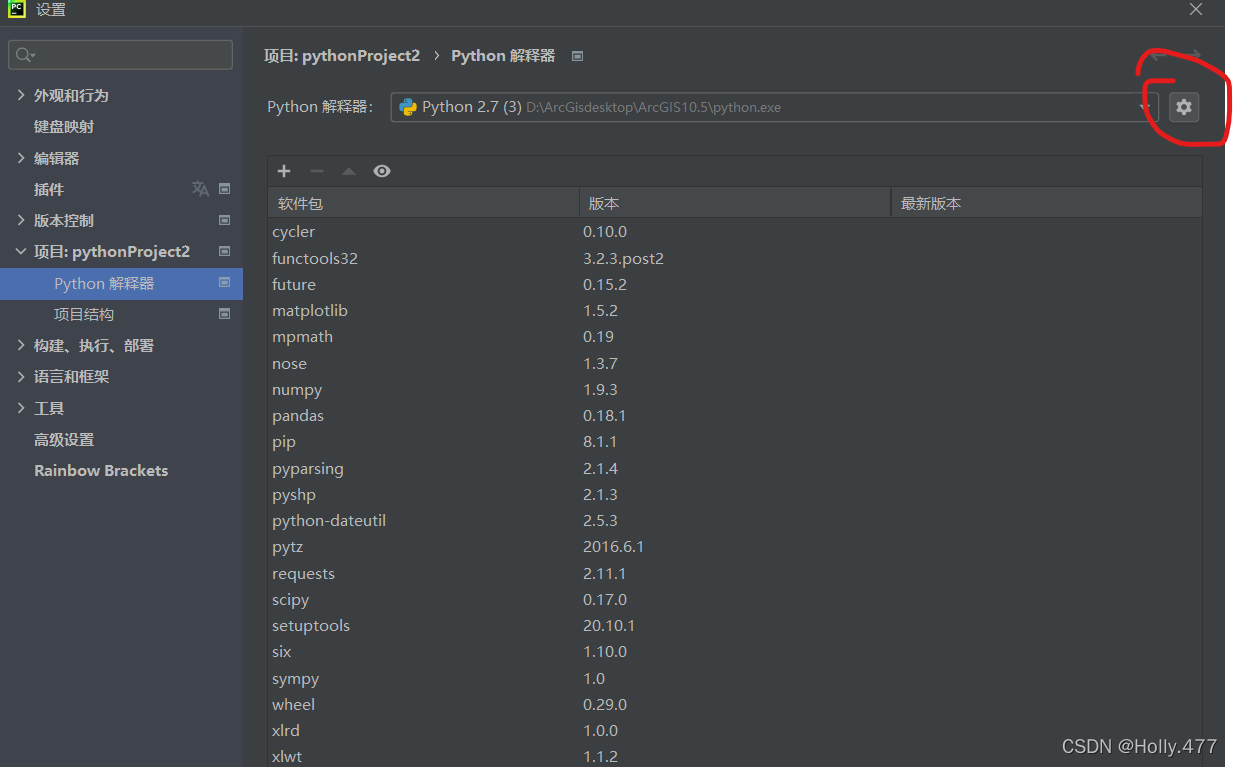This screenshot has height=767, width=1233.
Task: Select the pyshp package row
Action: pyautogui.click(x=735, y=494)
